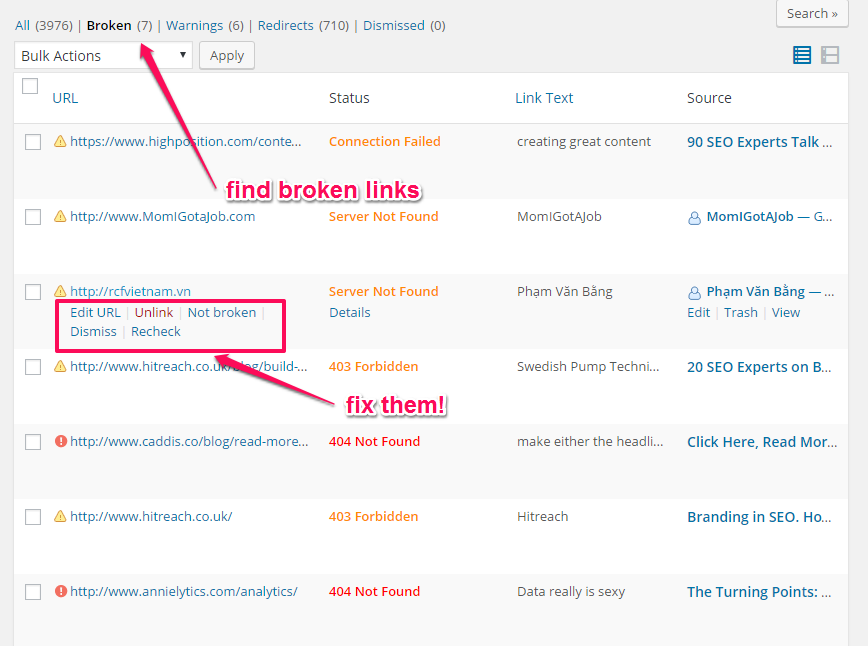The height and width of the screenshot is (646, 868).
Task: Click user icon beside Phạm Văn Bằng source
Action: coord(694,292)
